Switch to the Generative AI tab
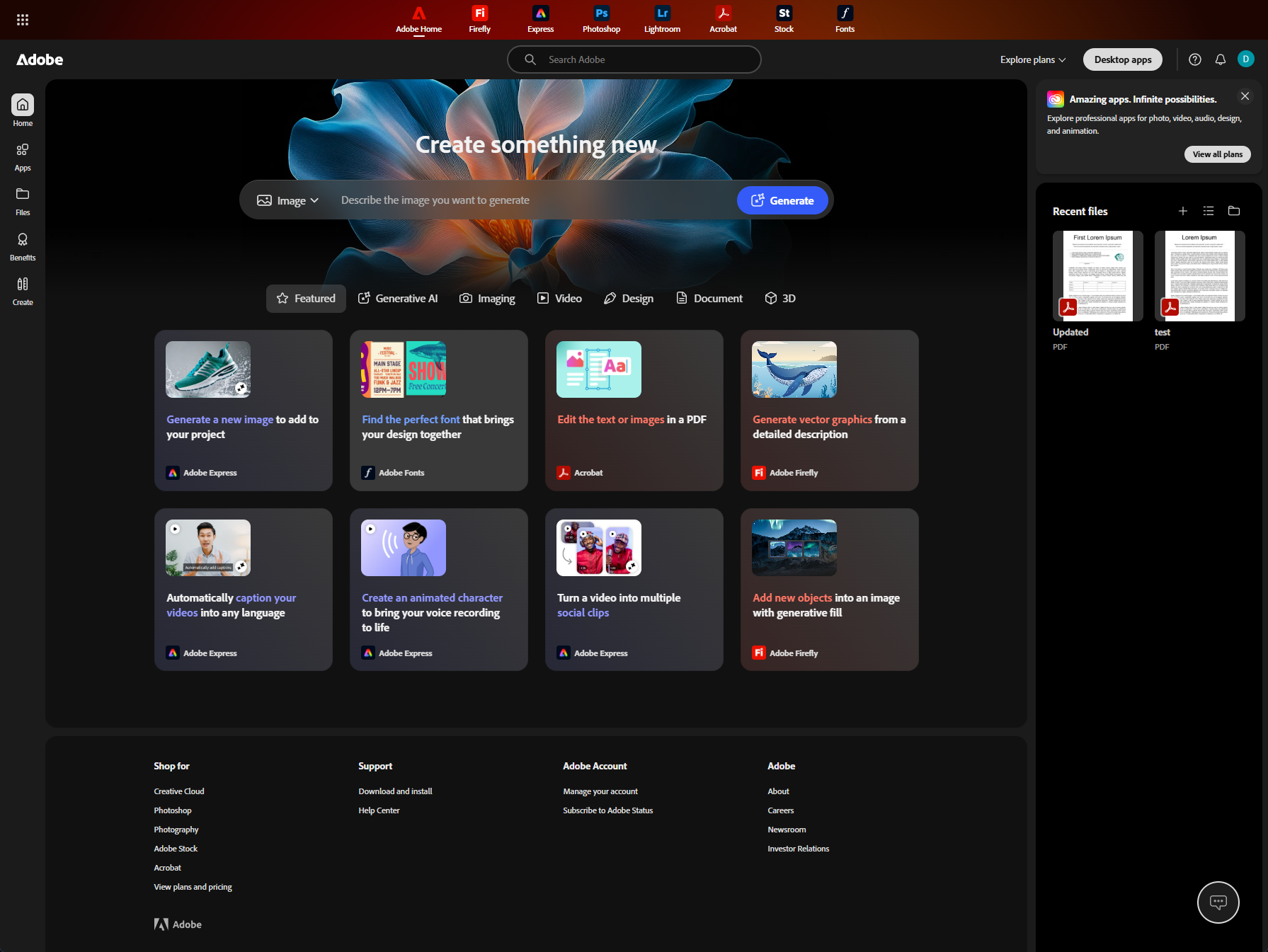Image resolution: width=1268 pixels, height=952 pixels. 398,299
